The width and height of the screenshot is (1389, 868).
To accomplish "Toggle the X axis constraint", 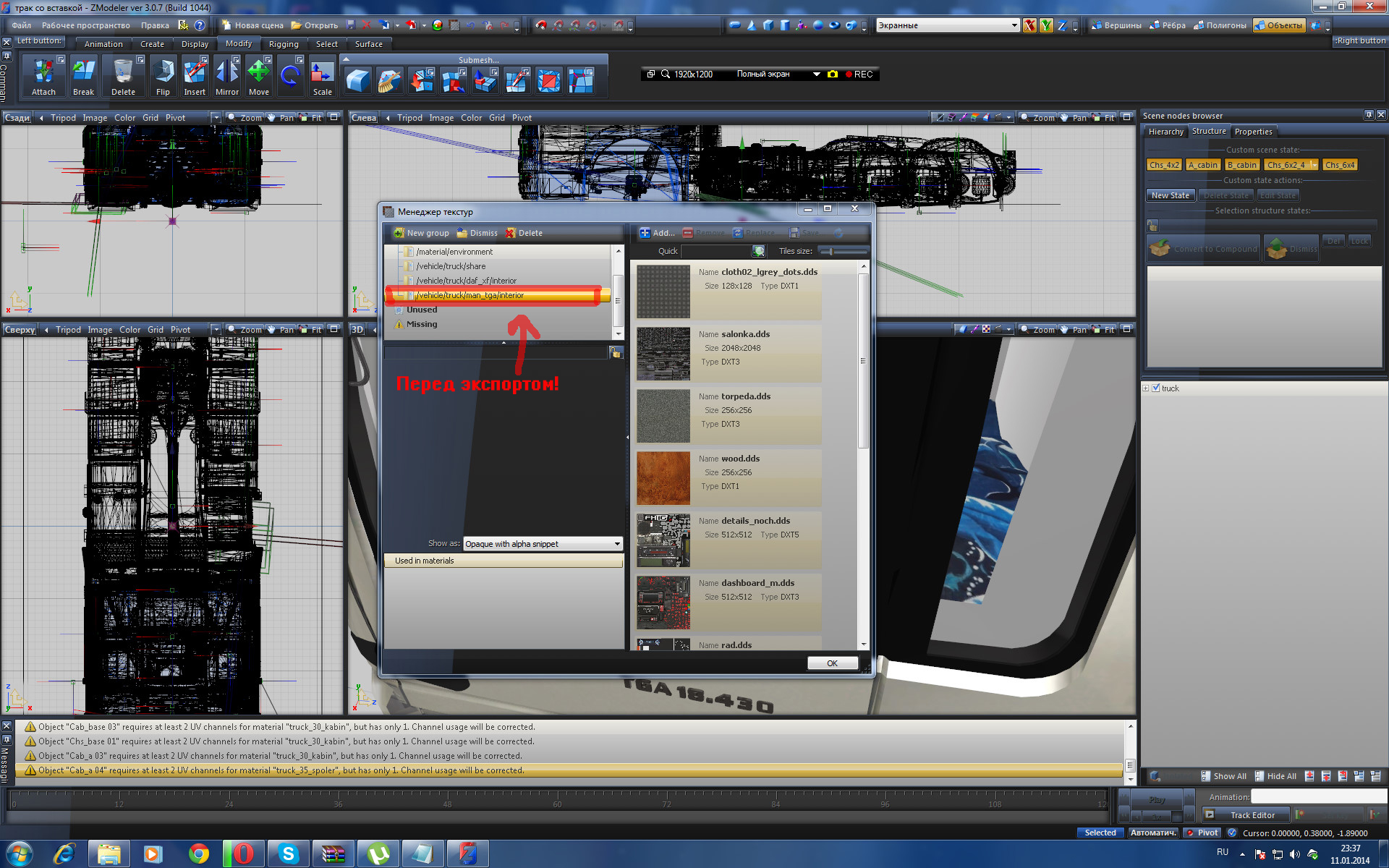I will pyautogui.click(x=1029, y=25).
